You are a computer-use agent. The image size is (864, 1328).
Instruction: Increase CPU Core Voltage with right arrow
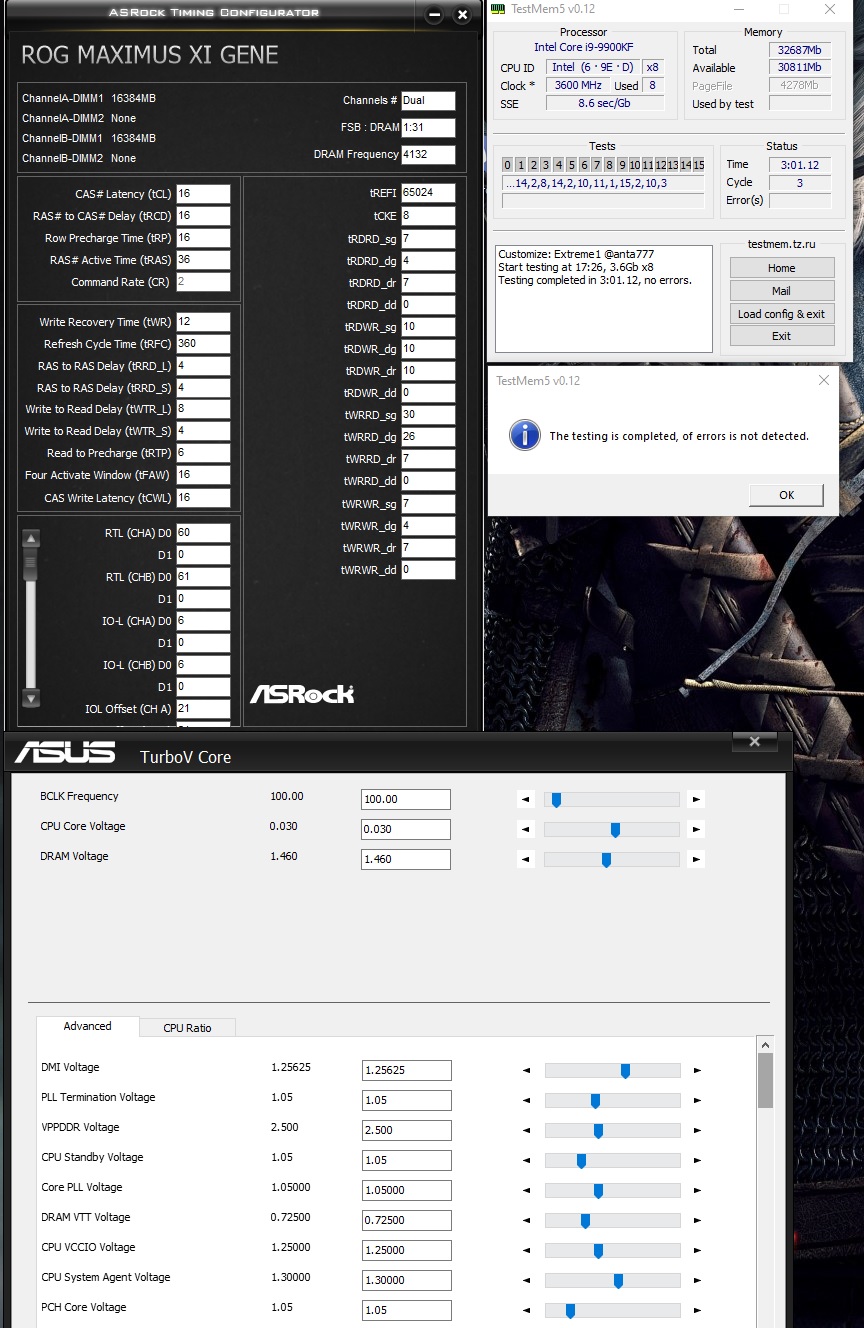click(x=697, y=829)
